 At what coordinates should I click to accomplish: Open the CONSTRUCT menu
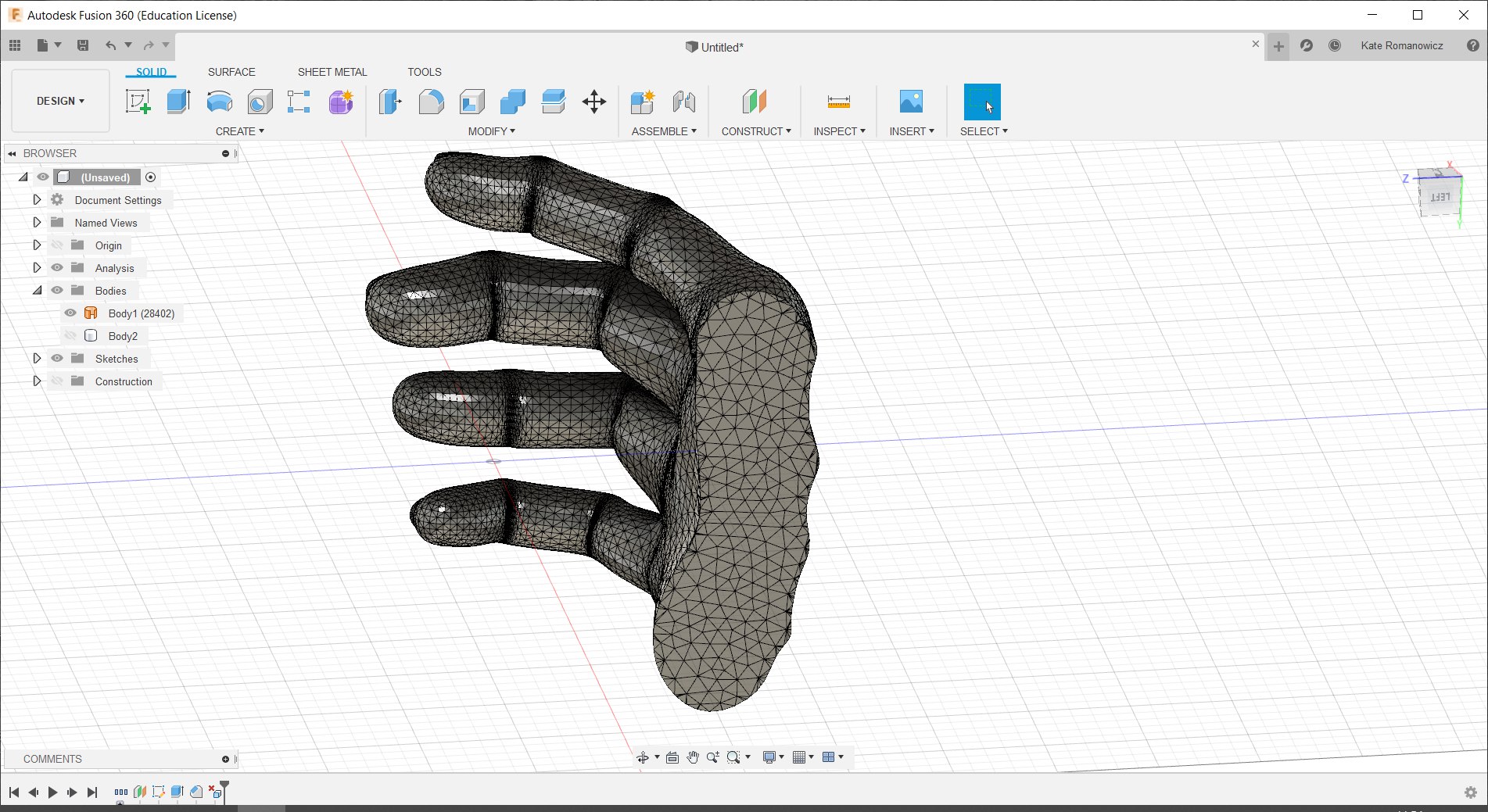pyautogui.click(x=756, y=131)
